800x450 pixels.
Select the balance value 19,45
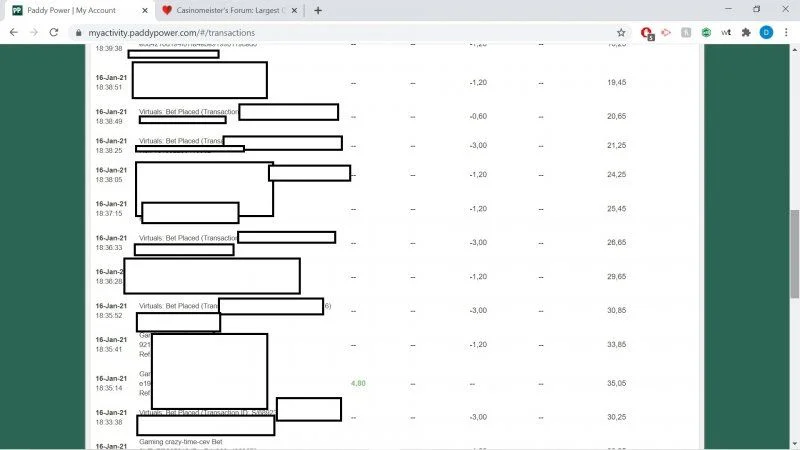(616, 82)
